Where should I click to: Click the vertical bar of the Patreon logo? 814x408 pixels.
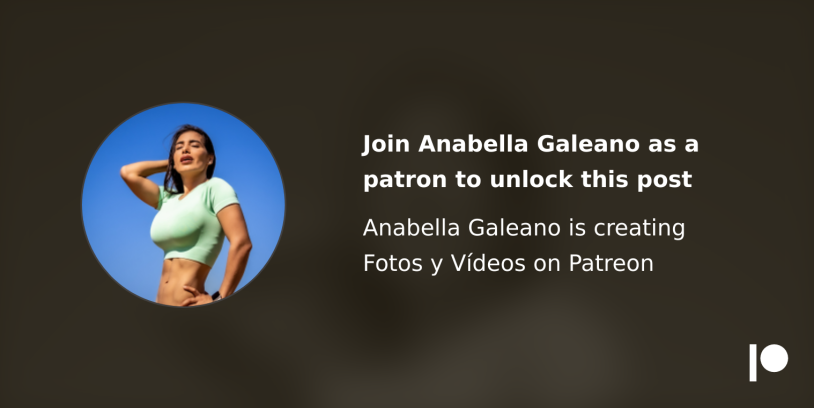pyautogui.click(x=753, y=362)
